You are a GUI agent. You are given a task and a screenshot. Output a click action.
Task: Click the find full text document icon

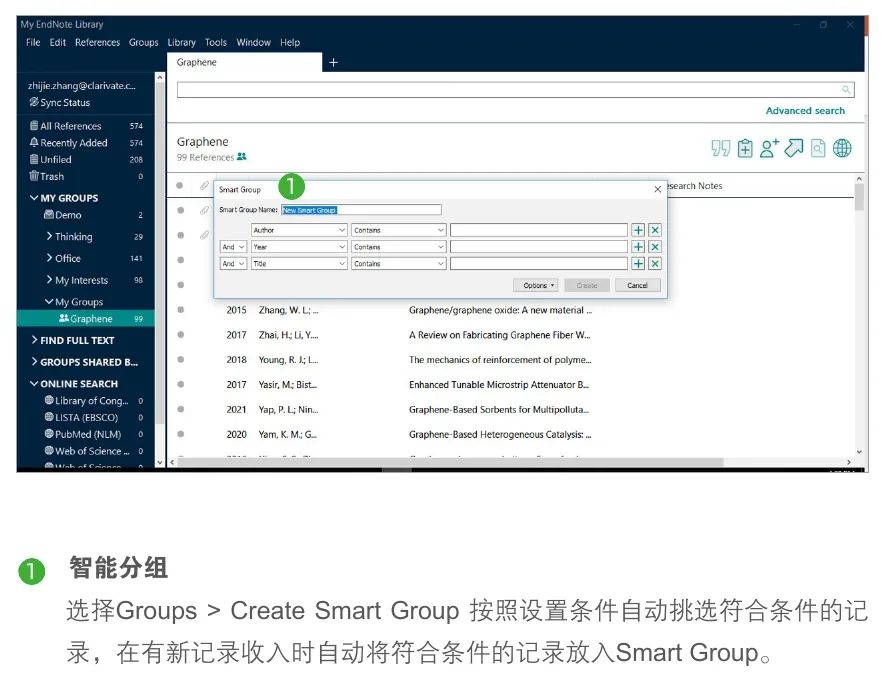point(818,148)
